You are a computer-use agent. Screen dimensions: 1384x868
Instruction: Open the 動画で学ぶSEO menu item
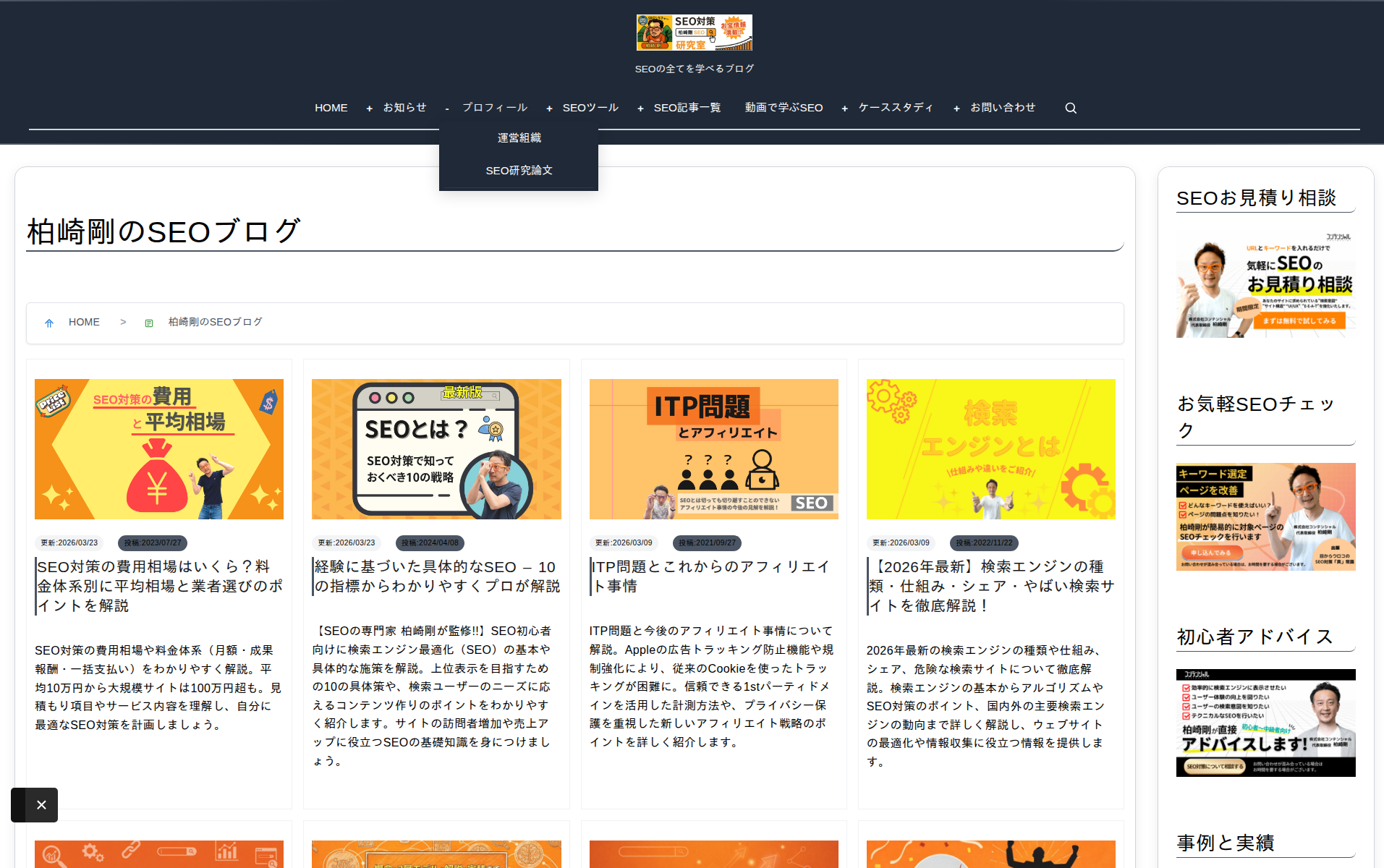coord(783,107)
